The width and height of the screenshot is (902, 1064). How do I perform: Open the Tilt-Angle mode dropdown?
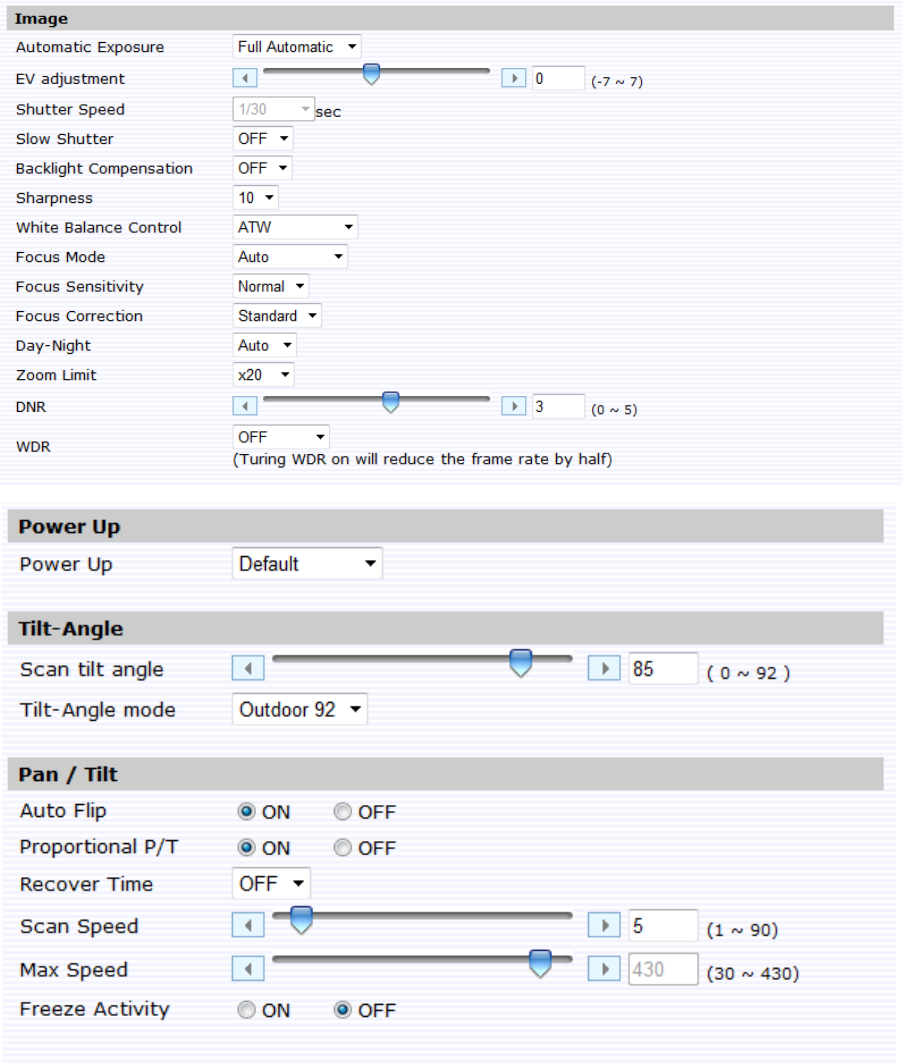click(x=300, y=710)
